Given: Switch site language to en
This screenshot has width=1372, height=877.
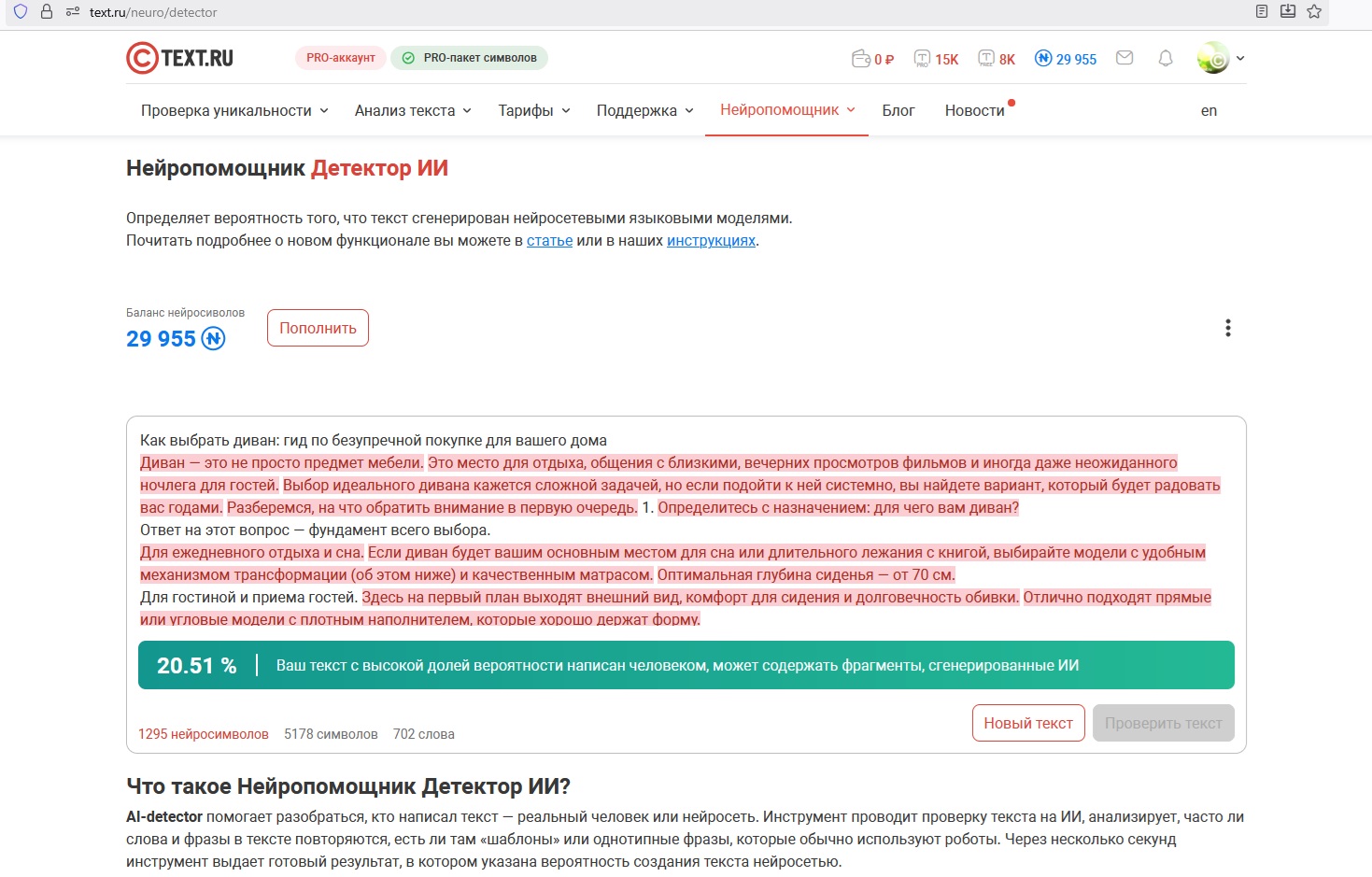Looking at the screenshot, I should pyautogui.click(x=1209, y=110).
